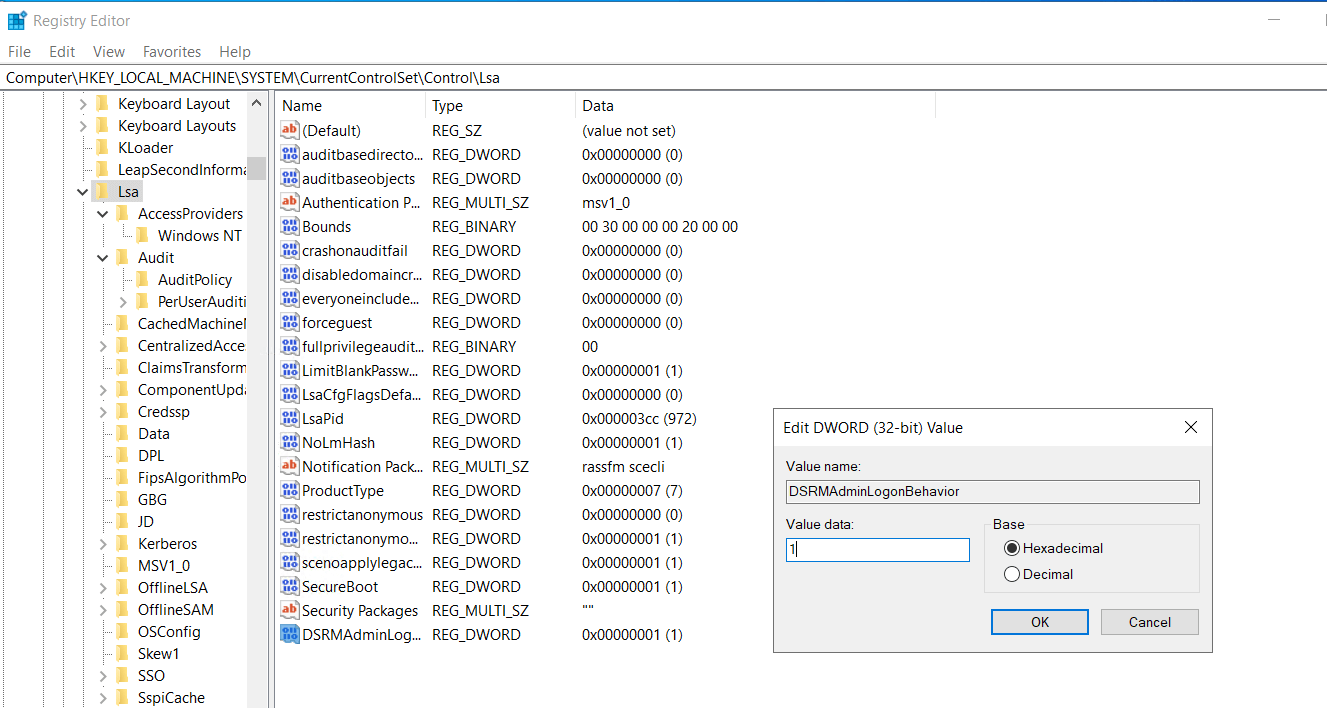Viewport: 1327px width, 708px height.
Task: Click the Bounds data '00 30 00 00 00 20 00 00'
Action: click(x=660, y=226)
